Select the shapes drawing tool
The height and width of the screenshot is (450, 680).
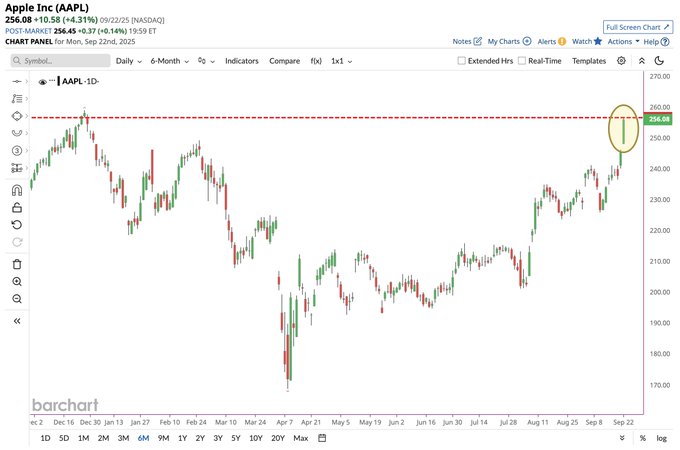point(16,116)
